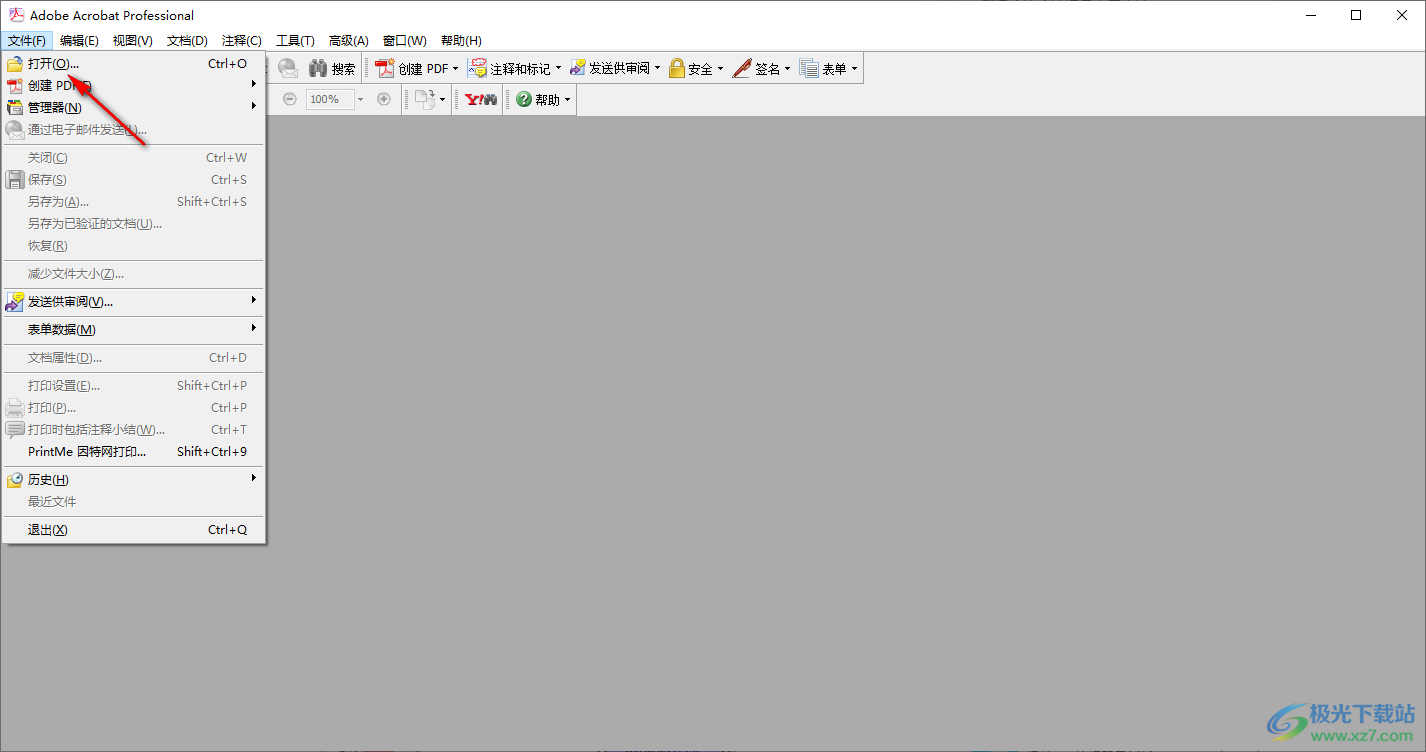Click the 发送供审阅 toolbar button
This screenshot has height=752, width=1426.
point(610,68)
